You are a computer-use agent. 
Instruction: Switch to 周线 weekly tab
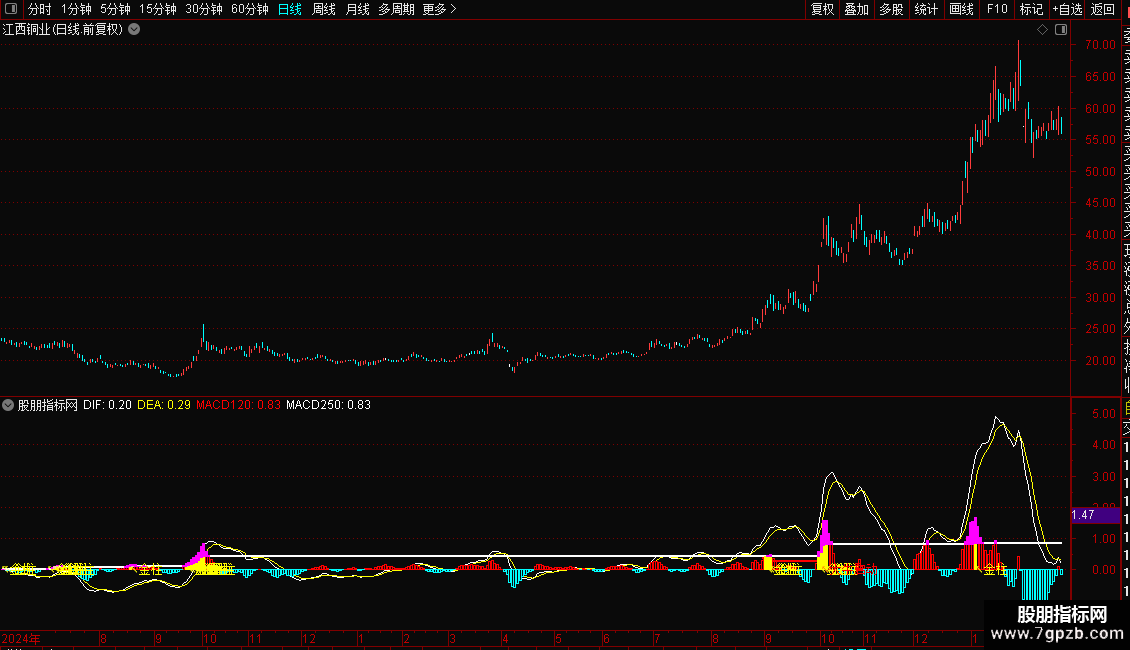[324, 9]
